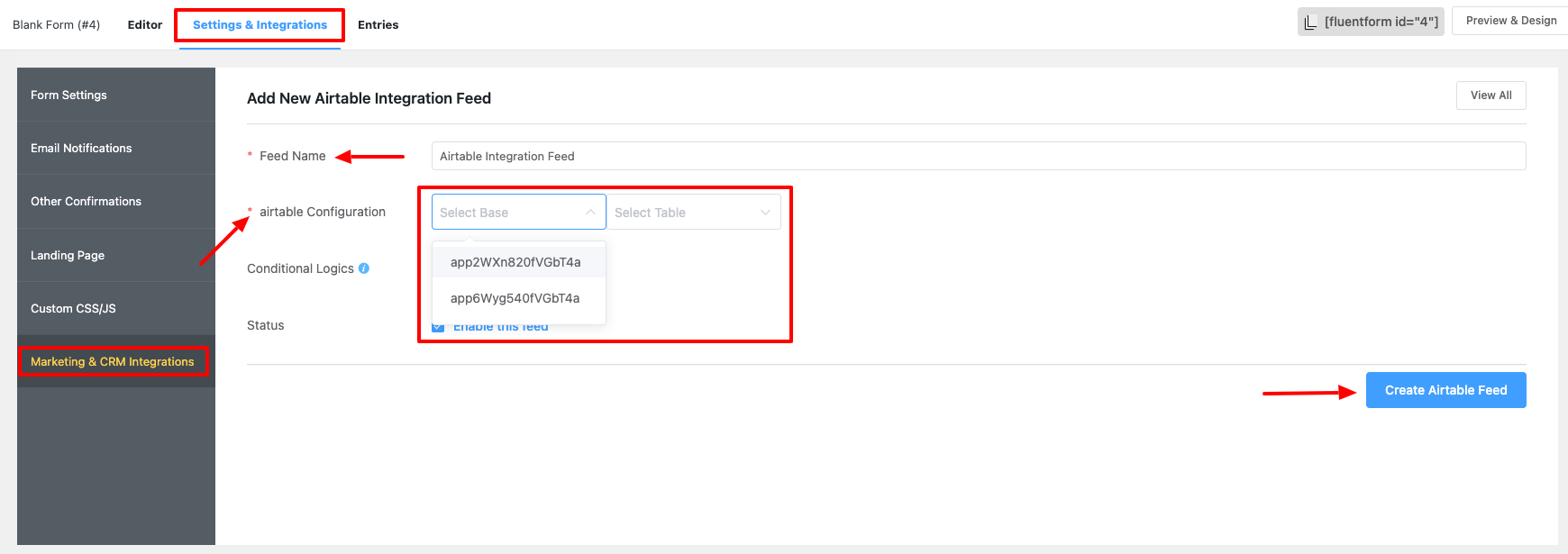Copy the fluentform id="4" shortcode
1568x554 pixels.
1381,22
